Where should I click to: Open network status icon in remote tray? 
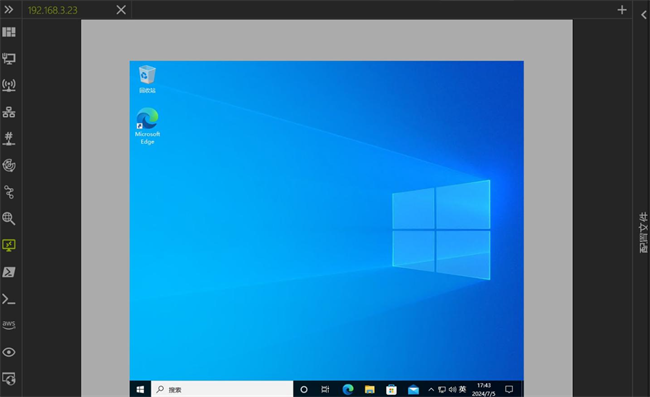(442, 390)
